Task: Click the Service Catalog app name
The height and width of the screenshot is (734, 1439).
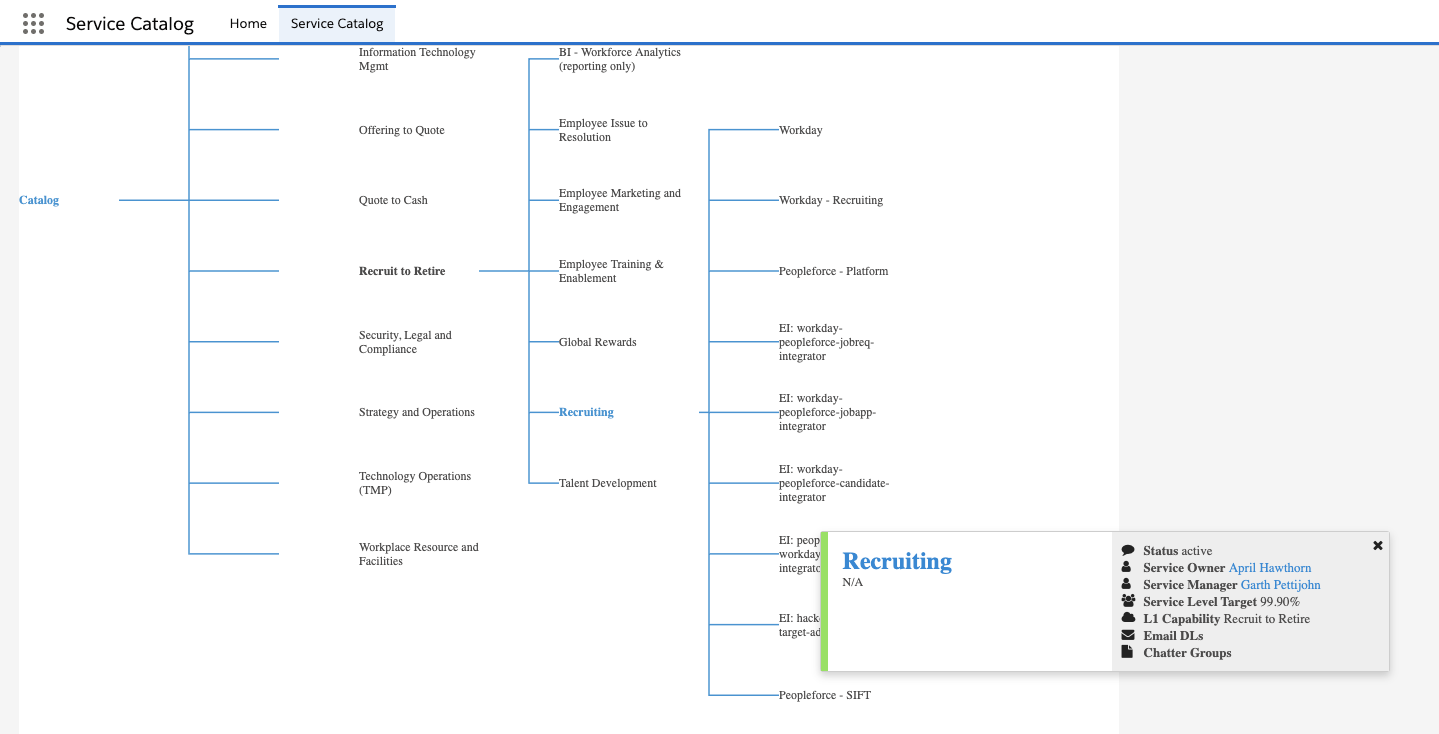Action: (x=130, y=24)
